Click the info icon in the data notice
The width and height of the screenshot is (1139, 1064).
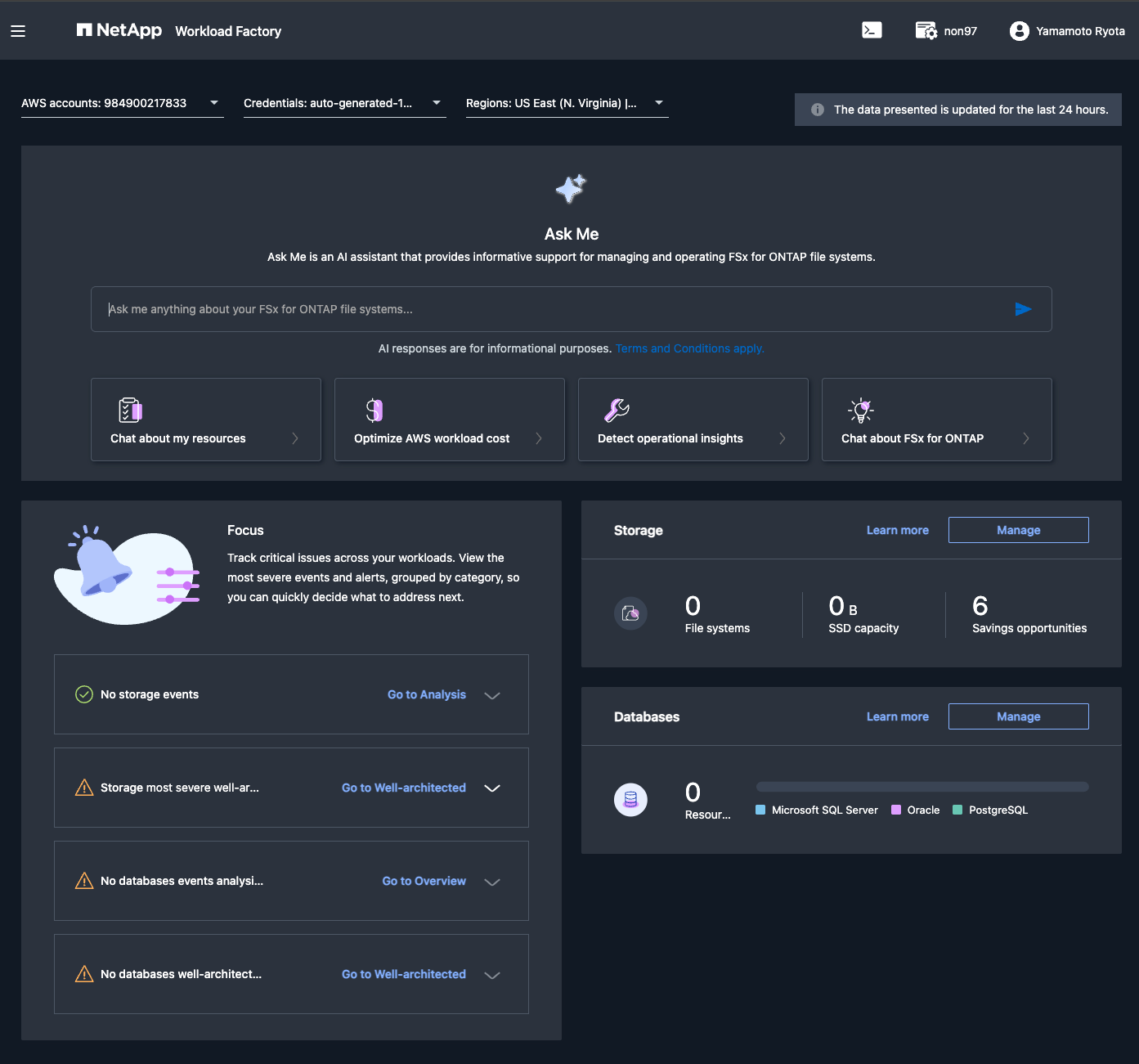817,110
